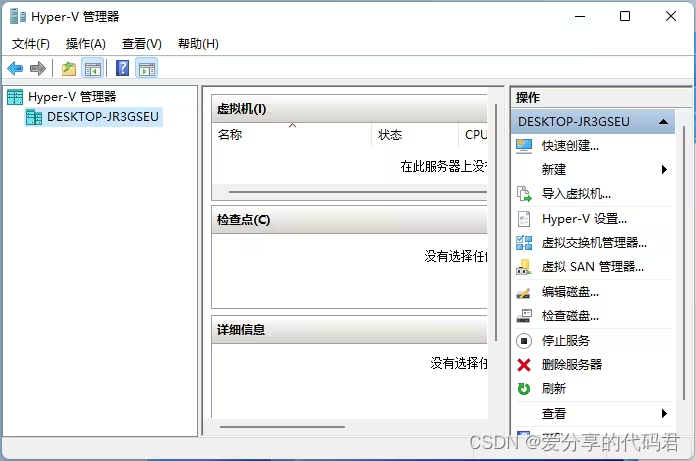Select DESKTOP-JR3GSEU in the left tree
This screenshot has height=461, width=696.
point(103,117)
